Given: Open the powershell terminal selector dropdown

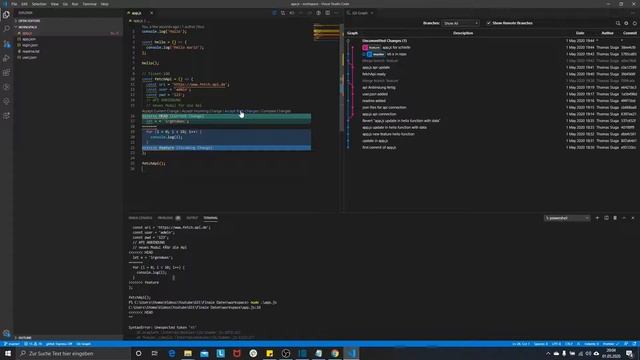Looking at the screenshot, I should (x=567, y=218).
